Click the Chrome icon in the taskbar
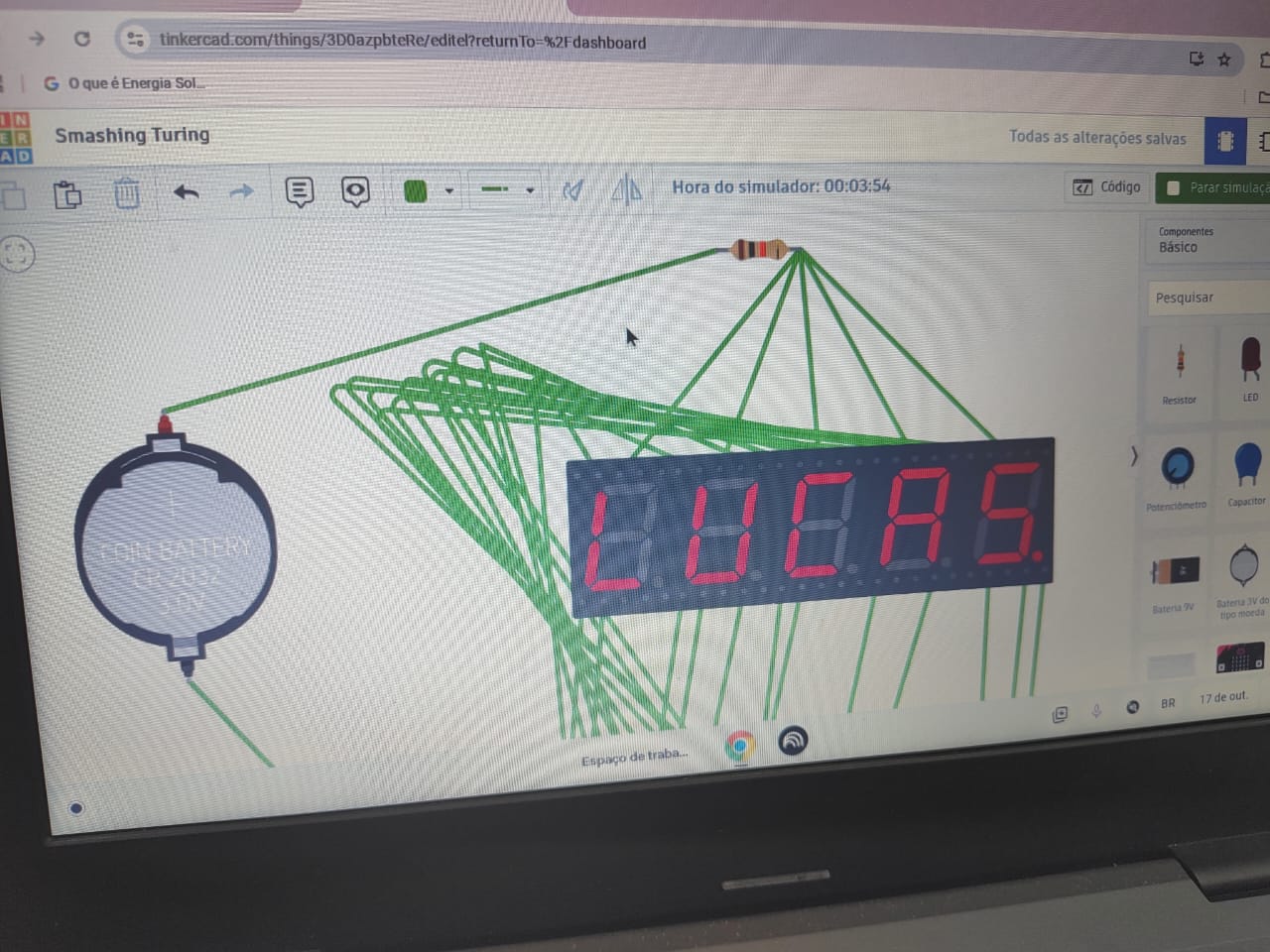 739,745
